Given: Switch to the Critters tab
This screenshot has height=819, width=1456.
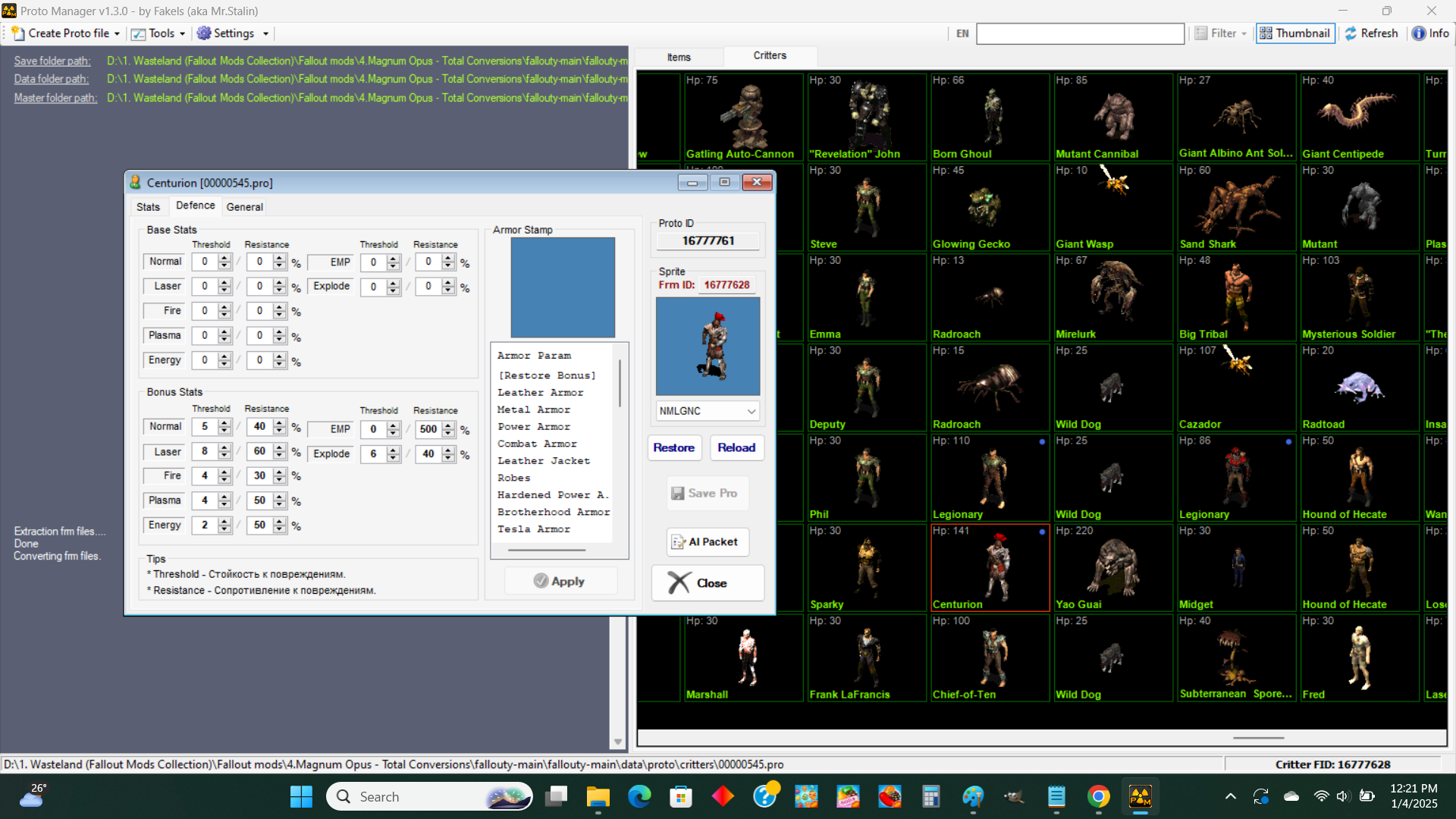Looking at the screenshot, I should [770, 55].
